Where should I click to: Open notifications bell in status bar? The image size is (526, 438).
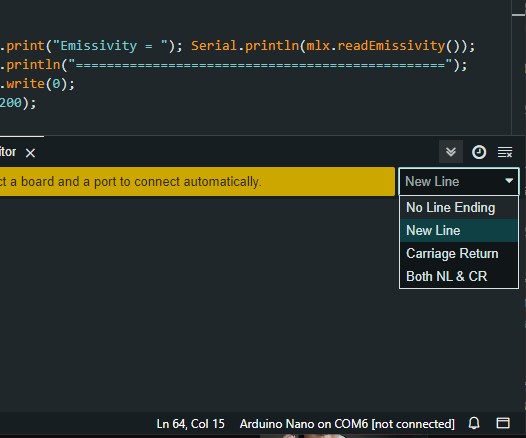pos(474,423)
